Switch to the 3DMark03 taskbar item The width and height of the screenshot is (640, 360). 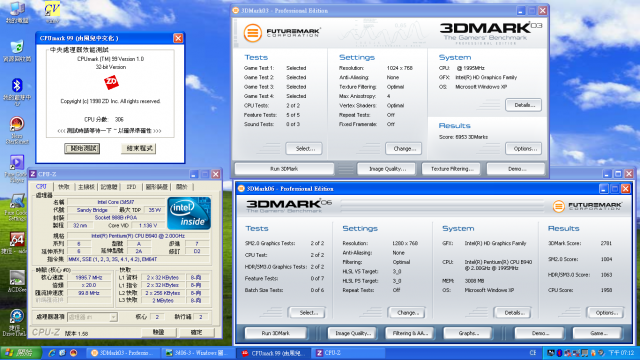click(x=122, y=353)
